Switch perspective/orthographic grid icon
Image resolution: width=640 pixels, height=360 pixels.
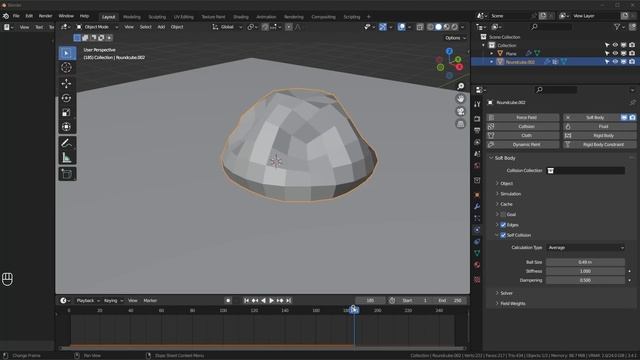click(x=460, y=124)
